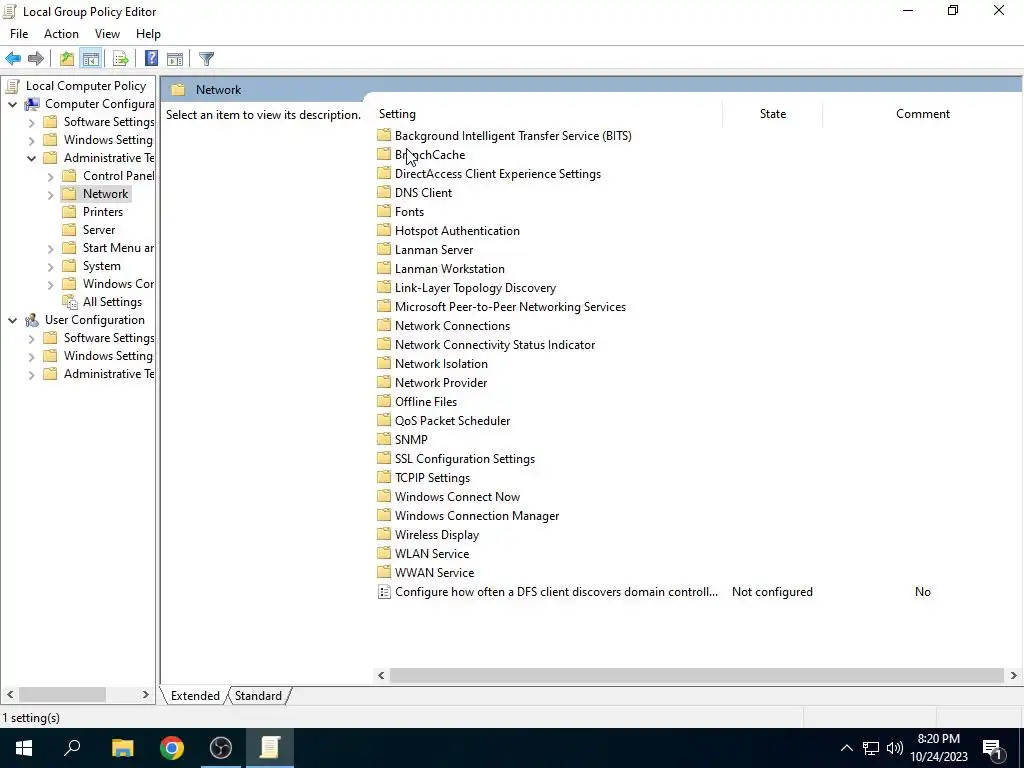This screenshot has height=768, width=1024.
Task: Open the Action menu
Action: point(61,34)
